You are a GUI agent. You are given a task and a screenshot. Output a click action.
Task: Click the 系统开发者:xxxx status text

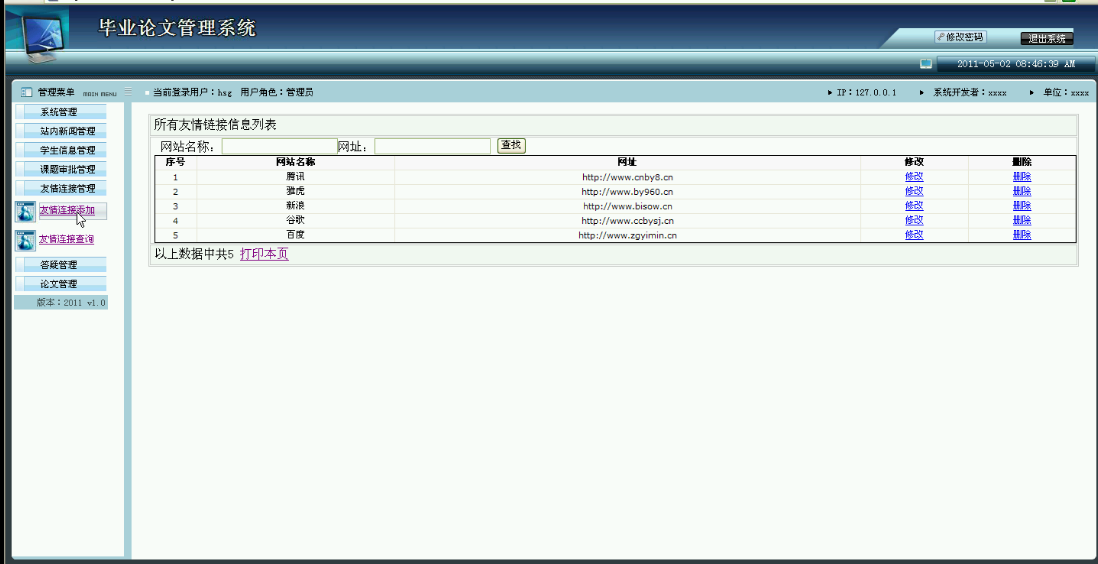pos(970,92)
